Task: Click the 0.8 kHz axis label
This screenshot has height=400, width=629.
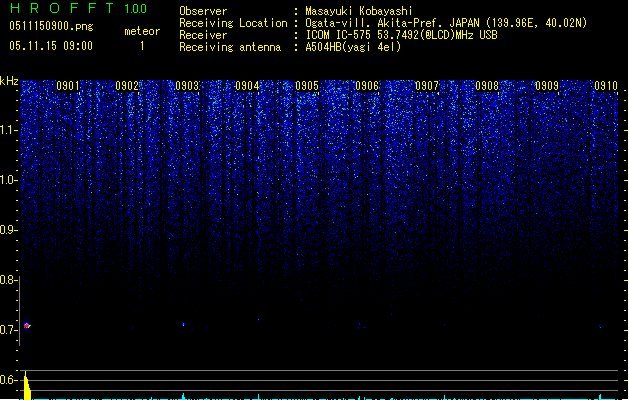Action: tap(8, 280)
